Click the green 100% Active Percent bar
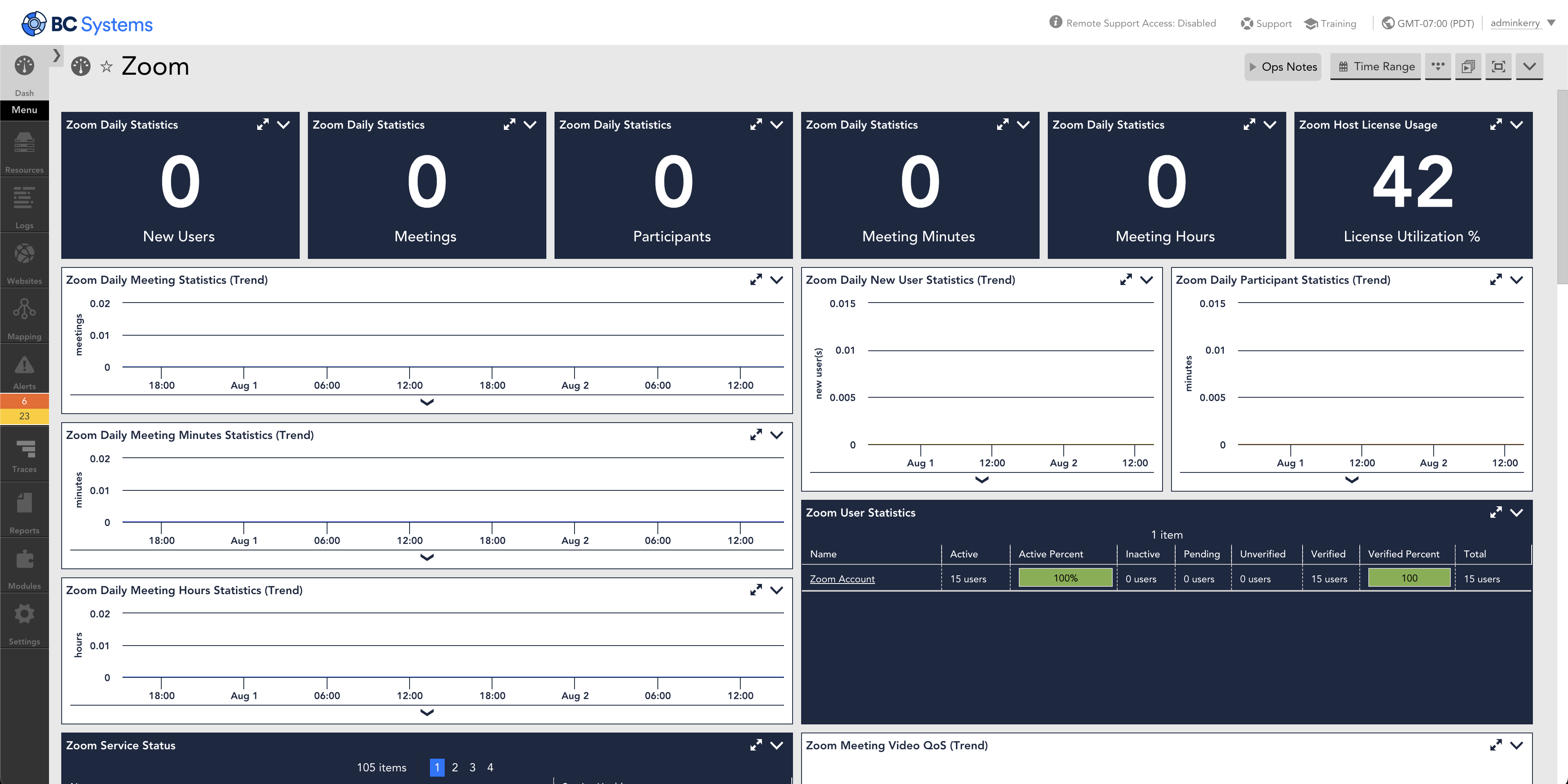Viewport: 1568px width, 784px height. point(1065,578)
